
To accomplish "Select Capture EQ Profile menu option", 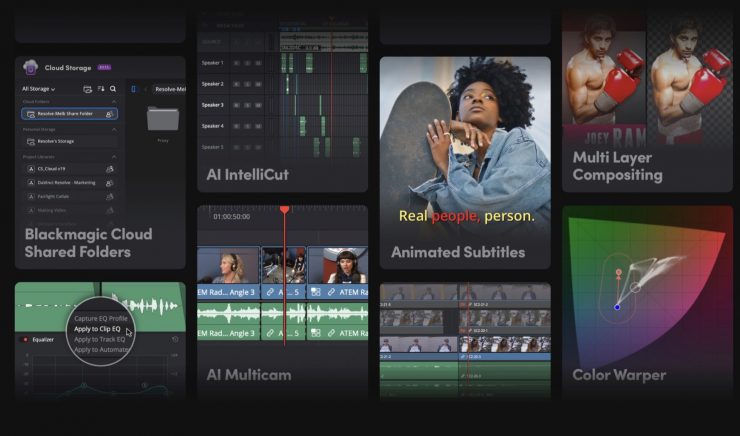I will tap(100, 318).
